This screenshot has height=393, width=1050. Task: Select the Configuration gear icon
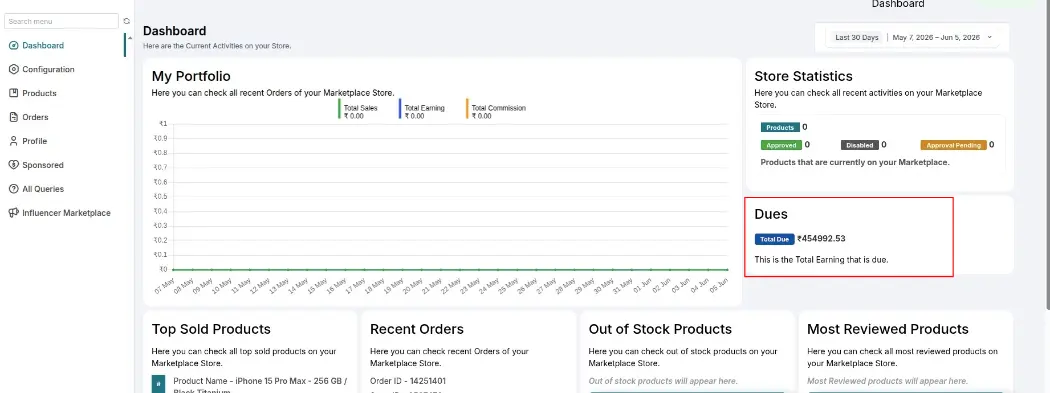tap(13, 70)
